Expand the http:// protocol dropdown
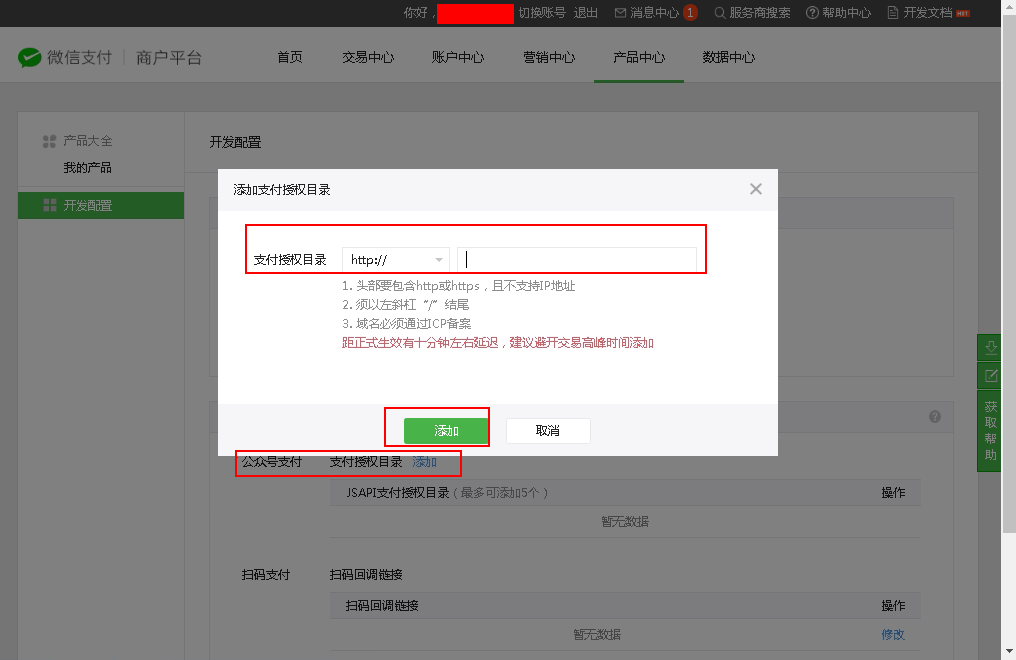1016x660 pixels. pyautogui.click(x=395, y=260)
